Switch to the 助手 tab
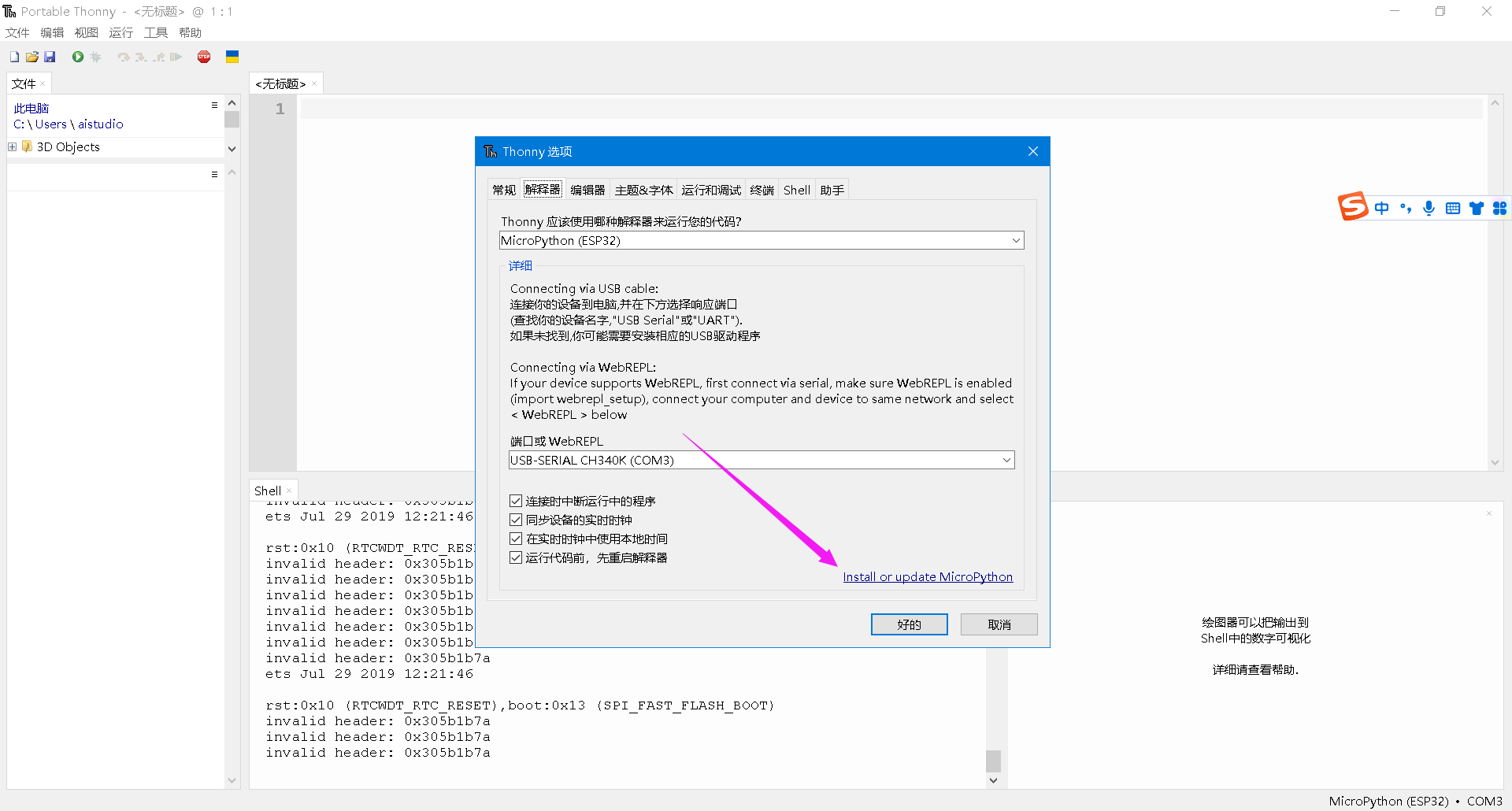This screenshot has height=811, width=1512. click(x=832, y=190)
